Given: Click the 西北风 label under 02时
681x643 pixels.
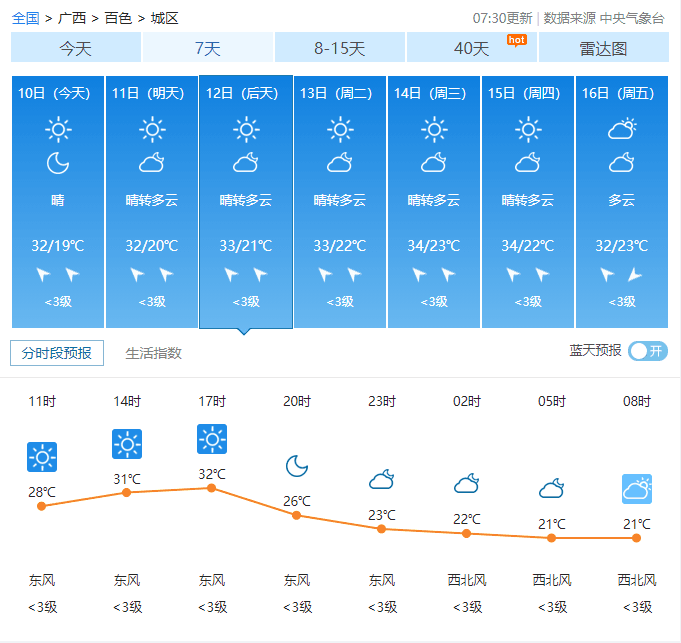Looking at the screenshot, I should (x=467, y=580).
